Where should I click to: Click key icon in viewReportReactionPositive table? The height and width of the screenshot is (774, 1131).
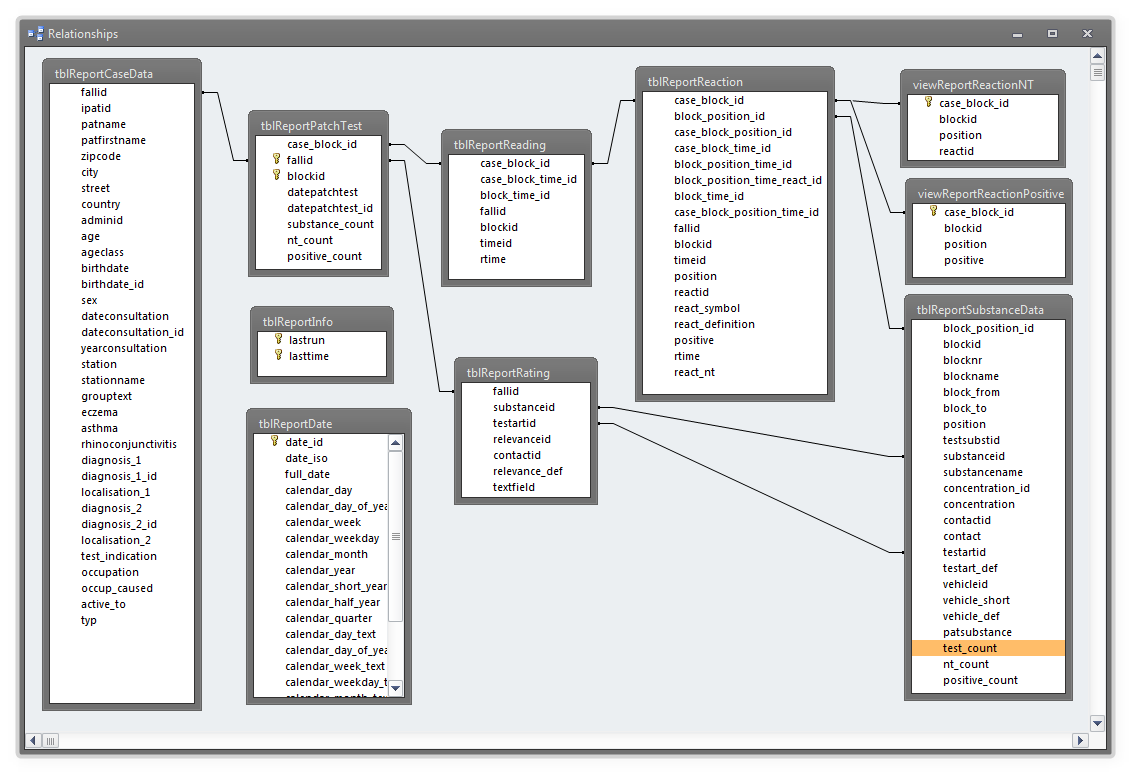933,212
